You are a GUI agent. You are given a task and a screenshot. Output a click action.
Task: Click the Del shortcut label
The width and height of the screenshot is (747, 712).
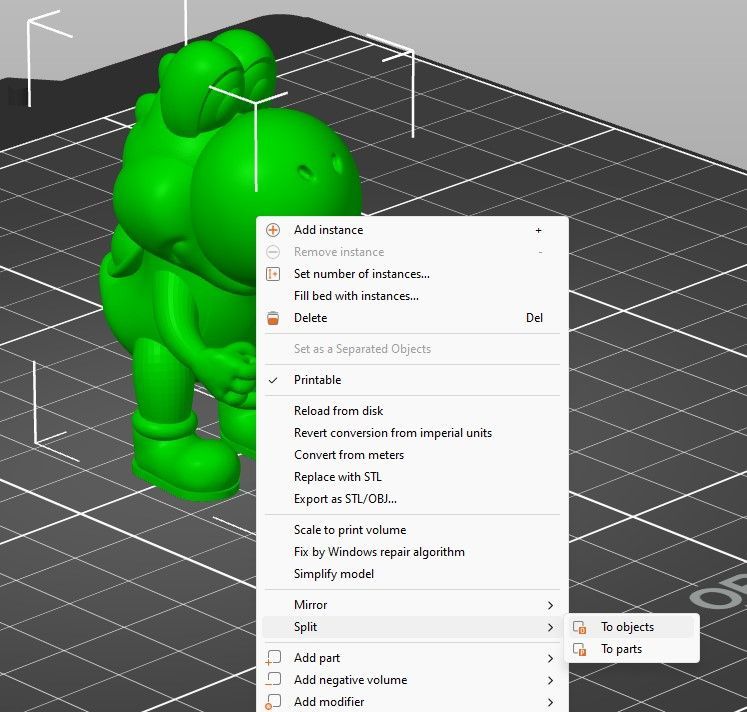(x=534, y=318)
